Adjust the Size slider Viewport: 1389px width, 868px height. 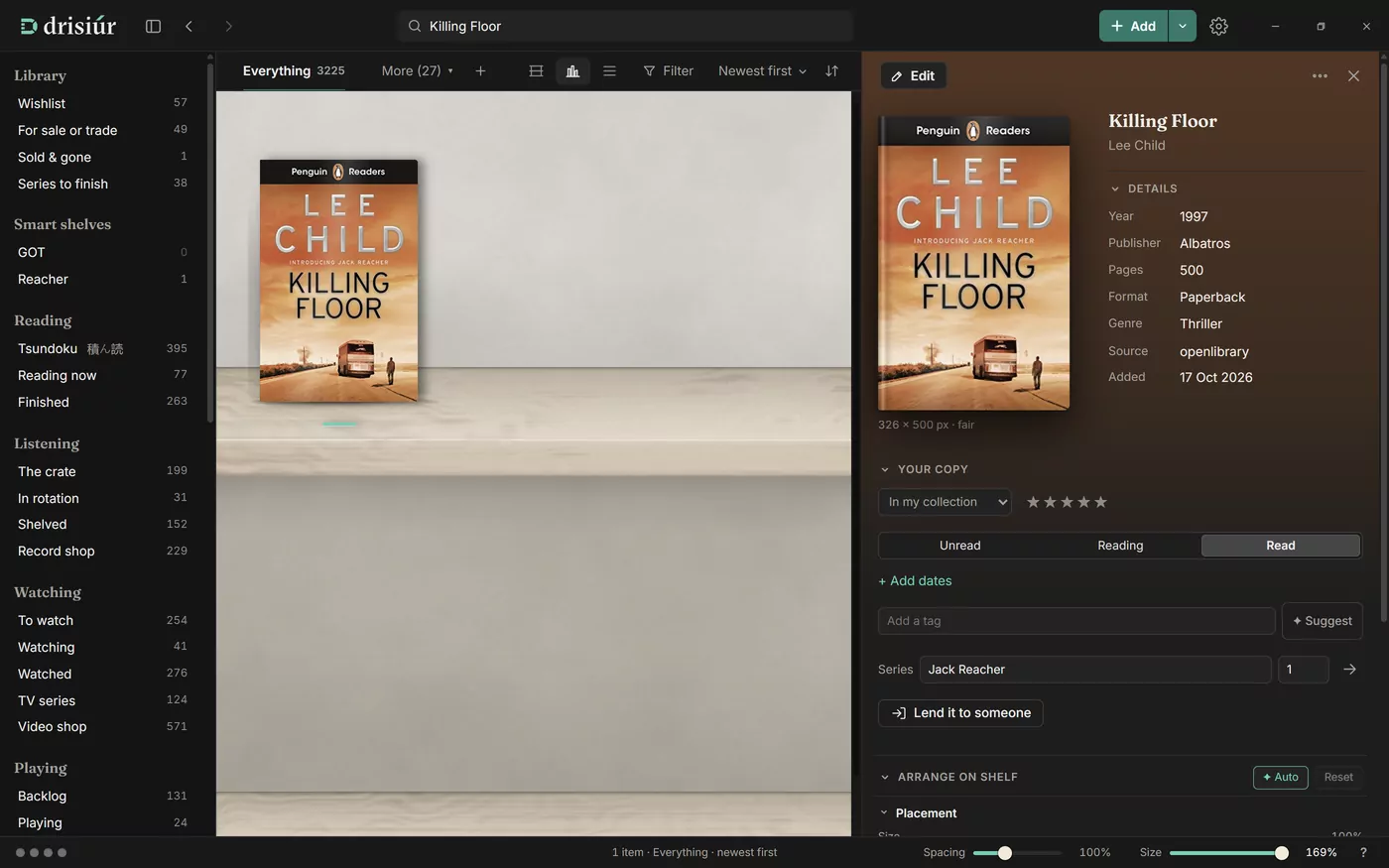coord(1228,852)
